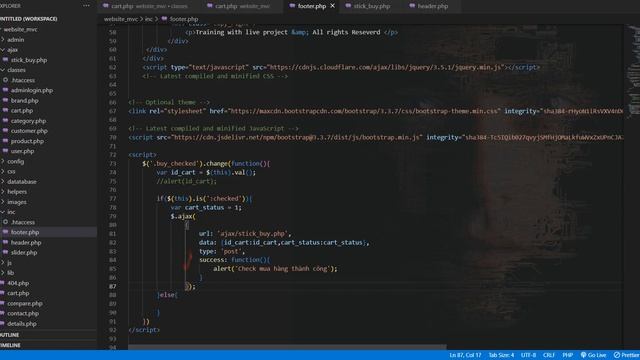This screenshot has height=360, width=640.
Task: Open contact.php in the explorer tree
Action: point(23,313)
